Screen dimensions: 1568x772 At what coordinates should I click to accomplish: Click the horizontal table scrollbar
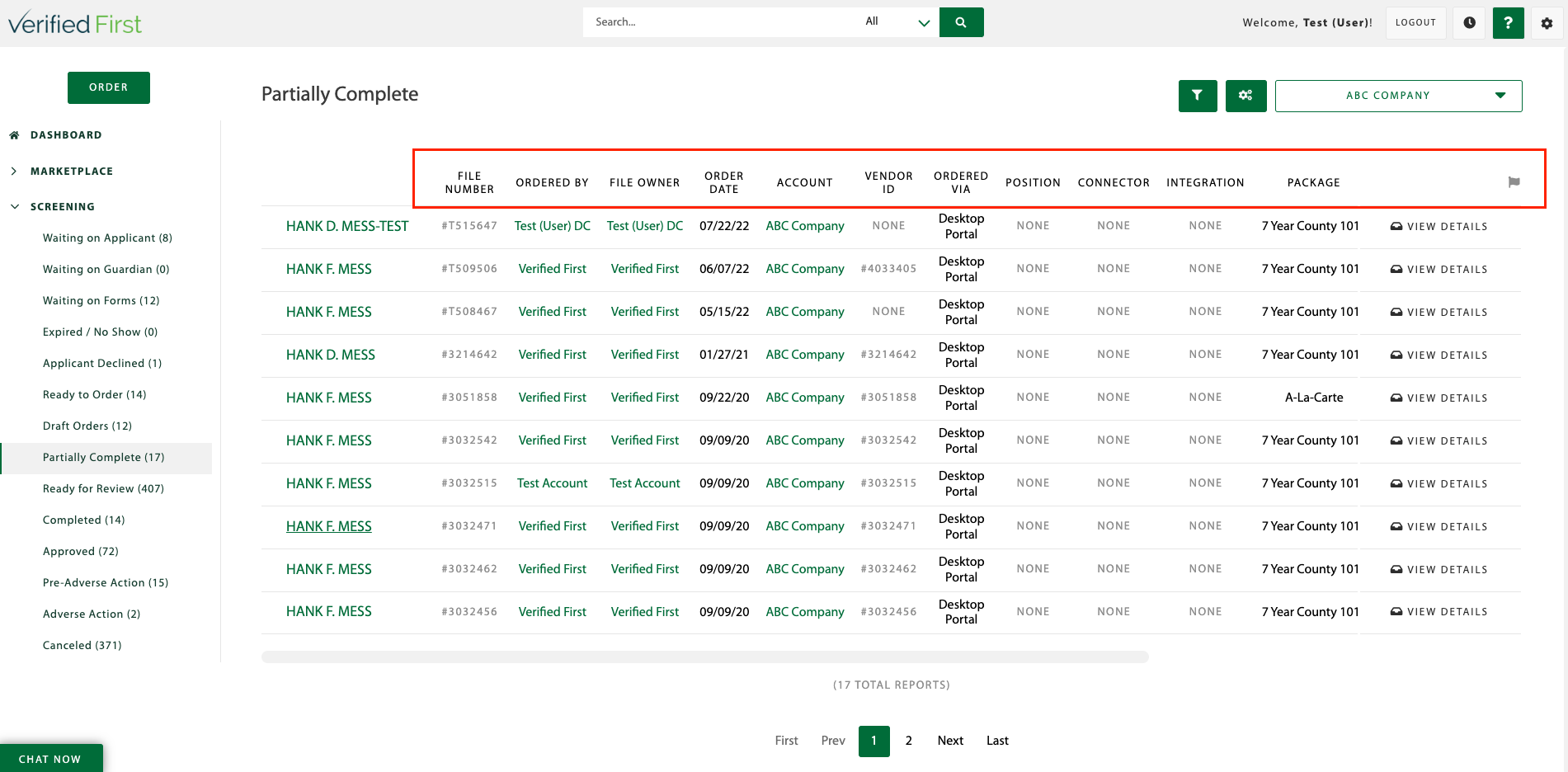click(705, 657)
